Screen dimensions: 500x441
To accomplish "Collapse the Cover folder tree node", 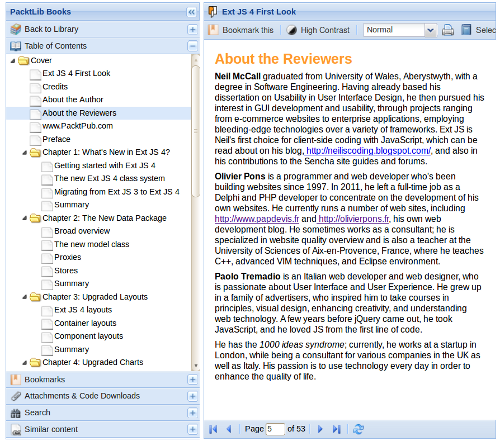I will click(13, 61).
